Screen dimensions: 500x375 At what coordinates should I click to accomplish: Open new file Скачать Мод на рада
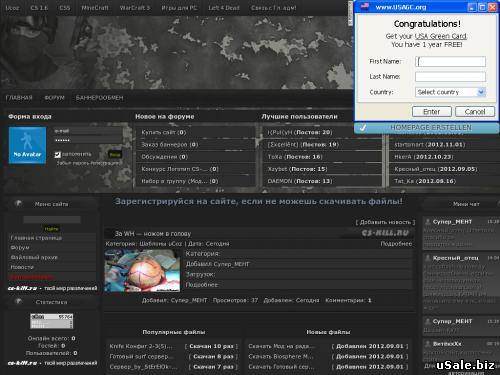[281, 346]
